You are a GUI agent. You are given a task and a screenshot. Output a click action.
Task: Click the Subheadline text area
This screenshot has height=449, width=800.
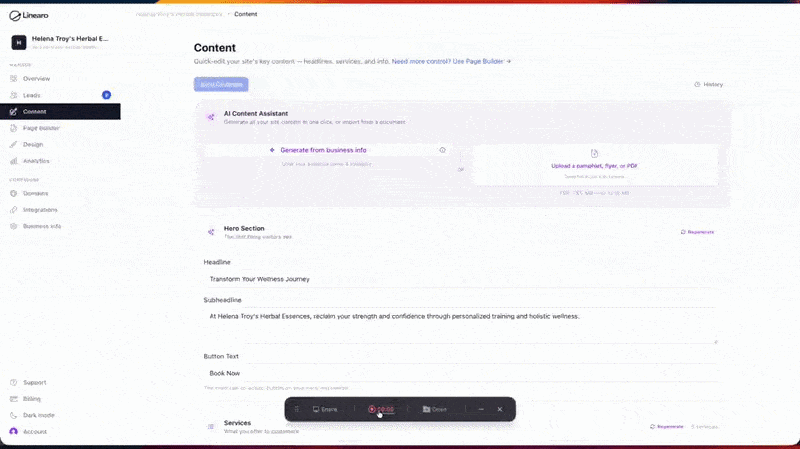tap(461, 326)
